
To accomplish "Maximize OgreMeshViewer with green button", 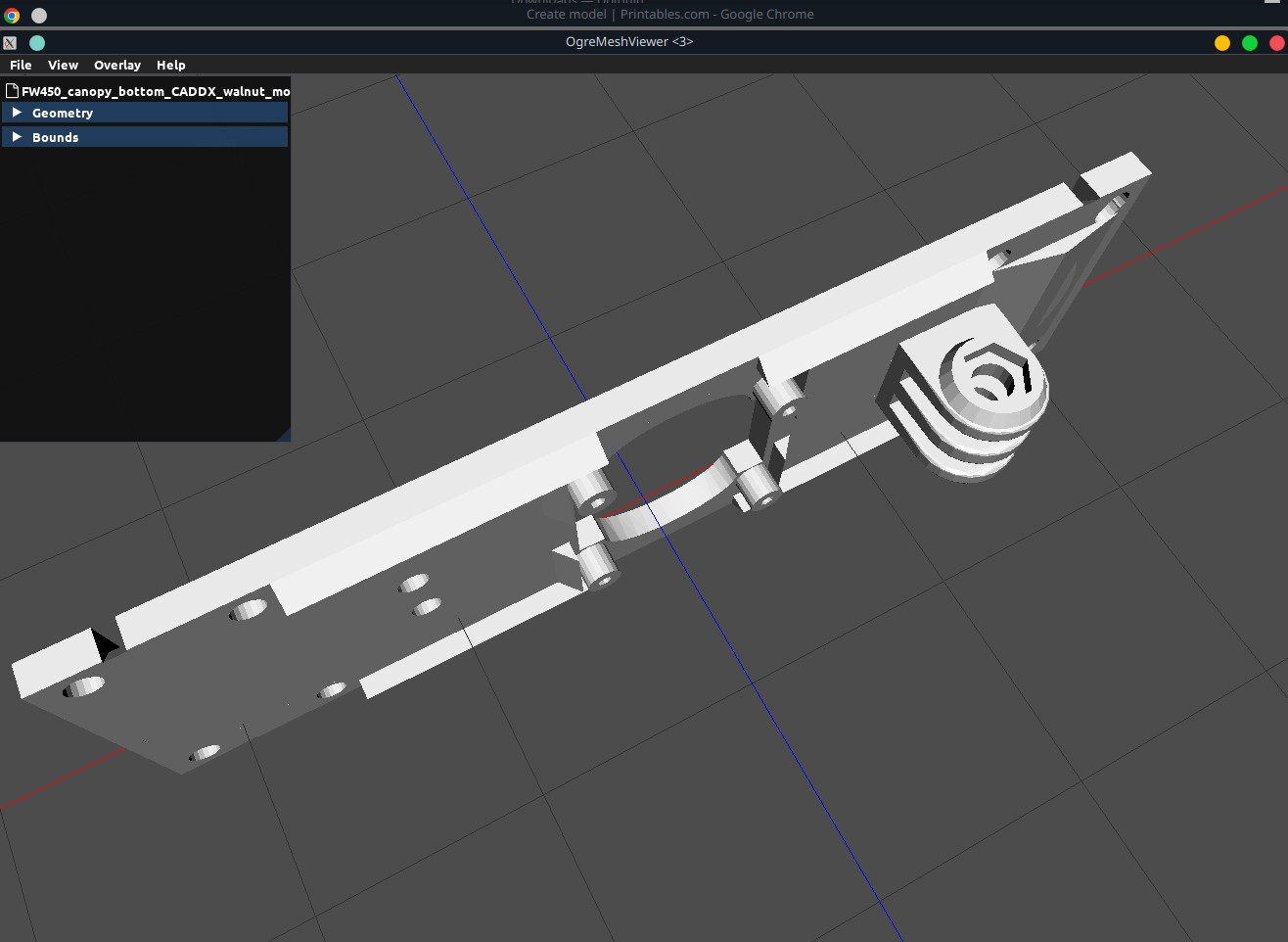I will 1250,42.
